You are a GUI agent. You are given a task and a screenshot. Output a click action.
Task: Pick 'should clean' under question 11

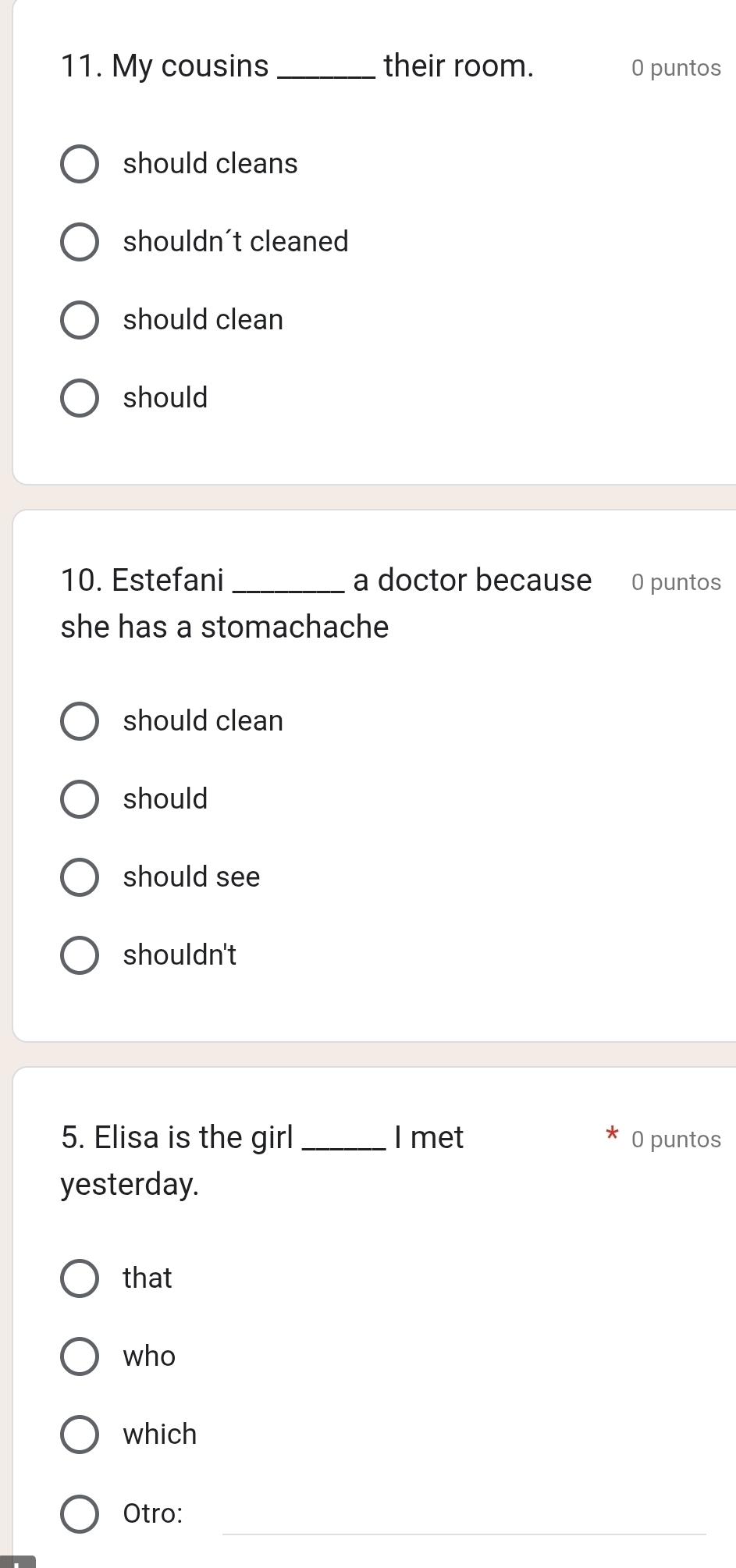click(x=80, y=320)
